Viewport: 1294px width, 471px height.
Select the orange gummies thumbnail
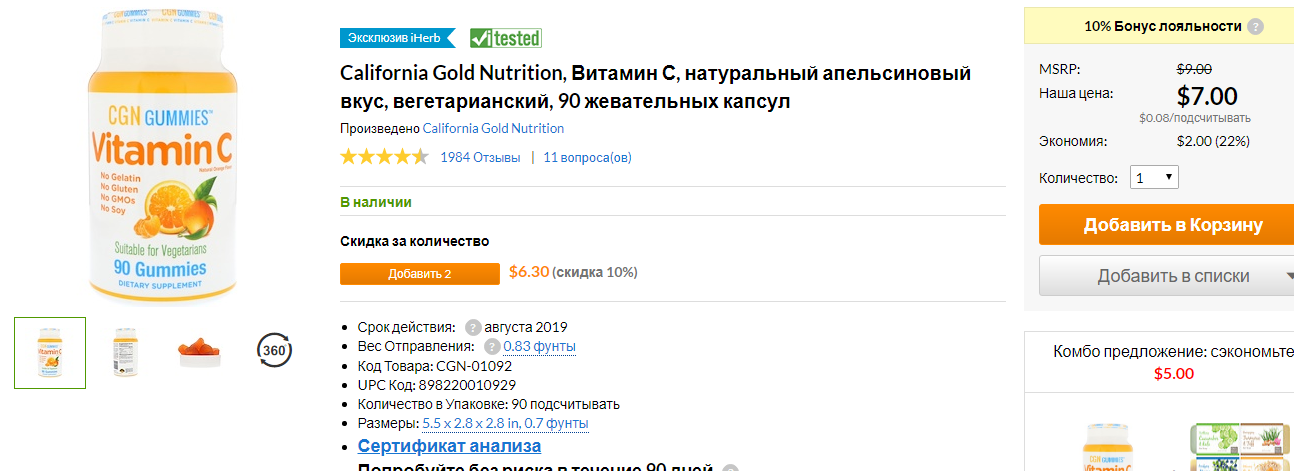(198, 352)
